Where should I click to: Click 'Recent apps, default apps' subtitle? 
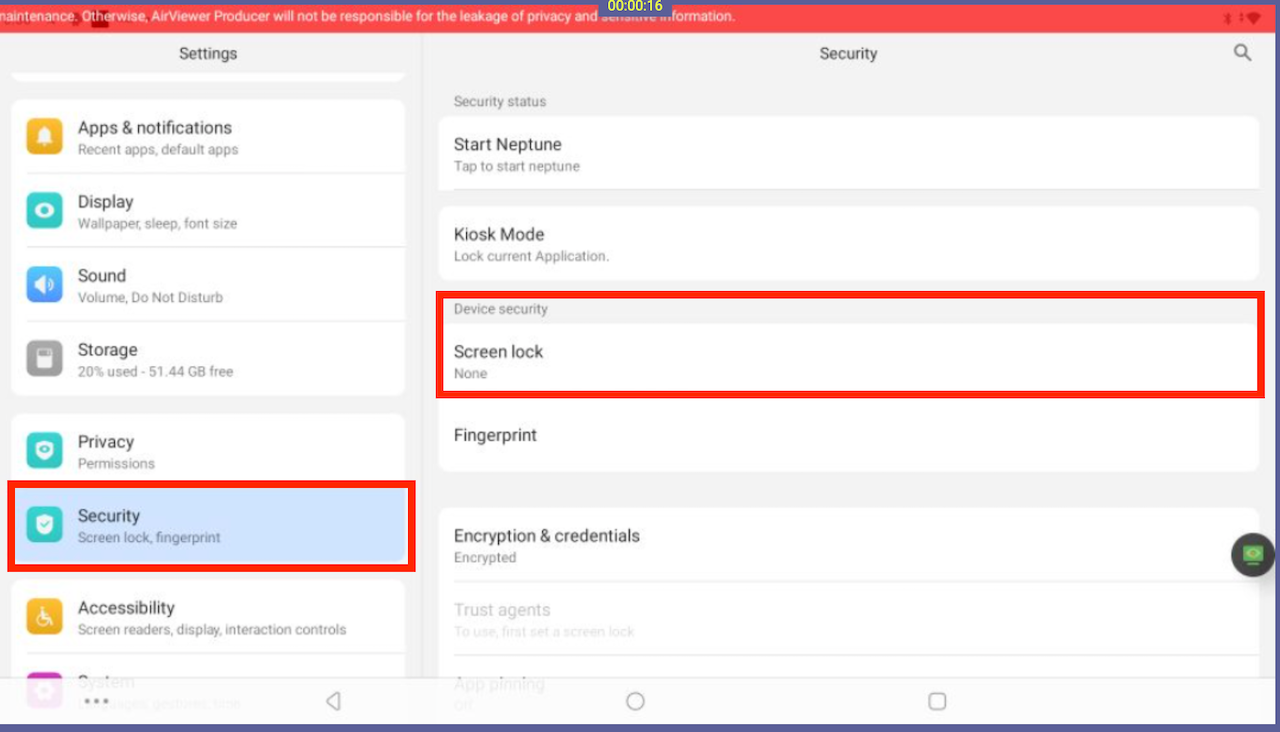click(x=158, y=150)
